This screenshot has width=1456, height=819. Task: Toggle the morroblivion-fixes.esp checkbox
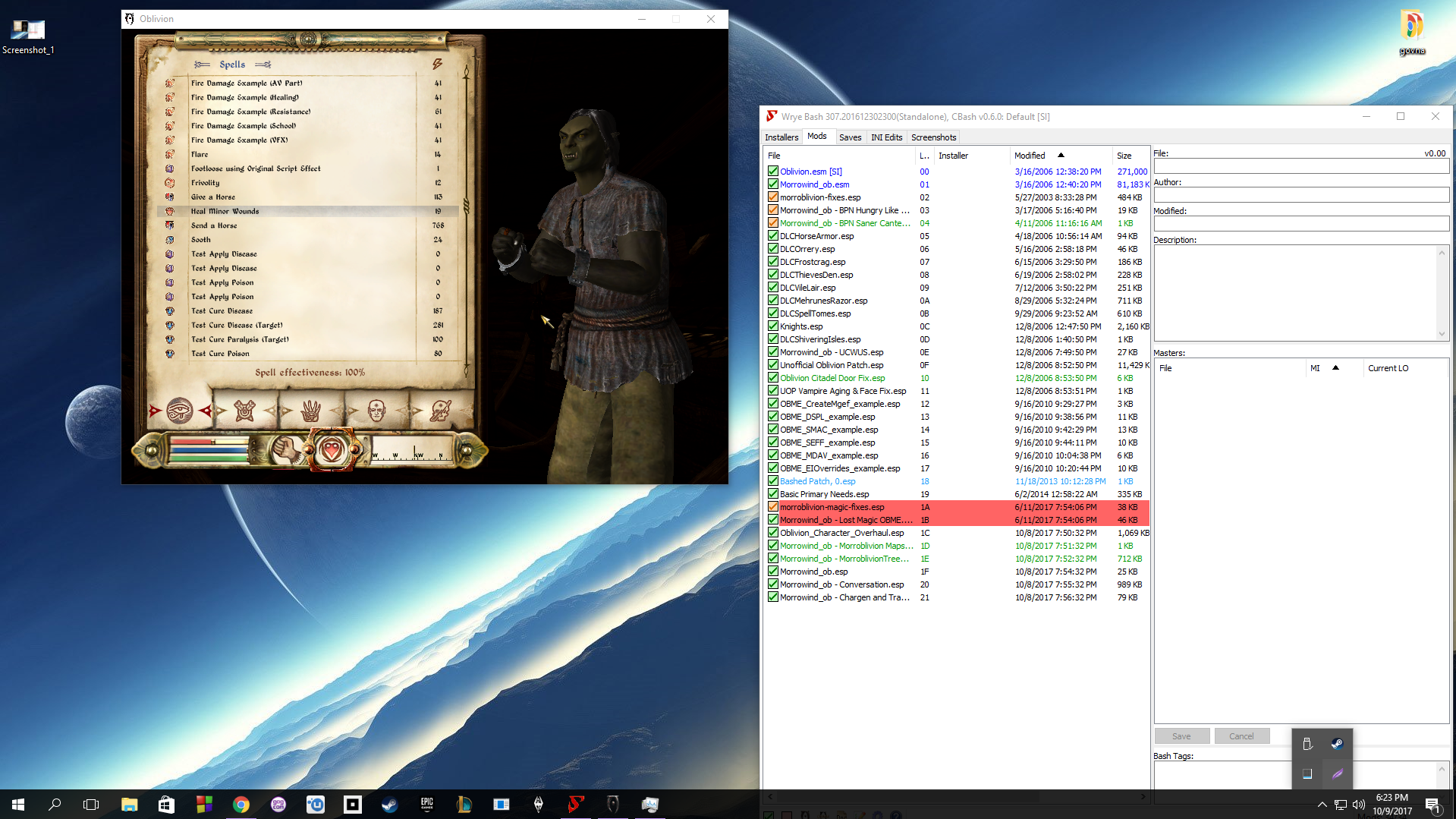coord(773,197)
